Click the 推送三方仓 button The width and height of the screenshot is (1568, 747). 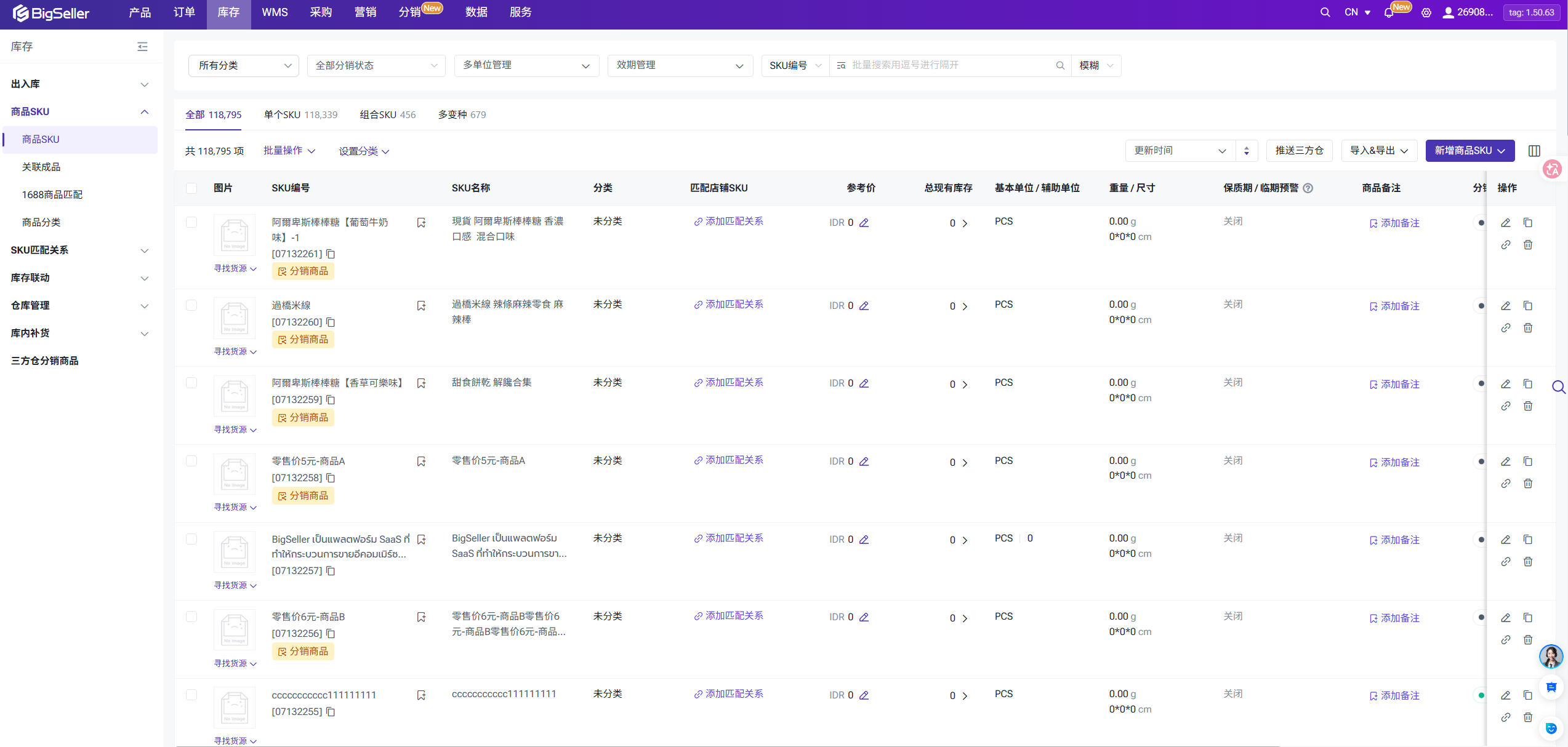click(x=1299, y=151)
